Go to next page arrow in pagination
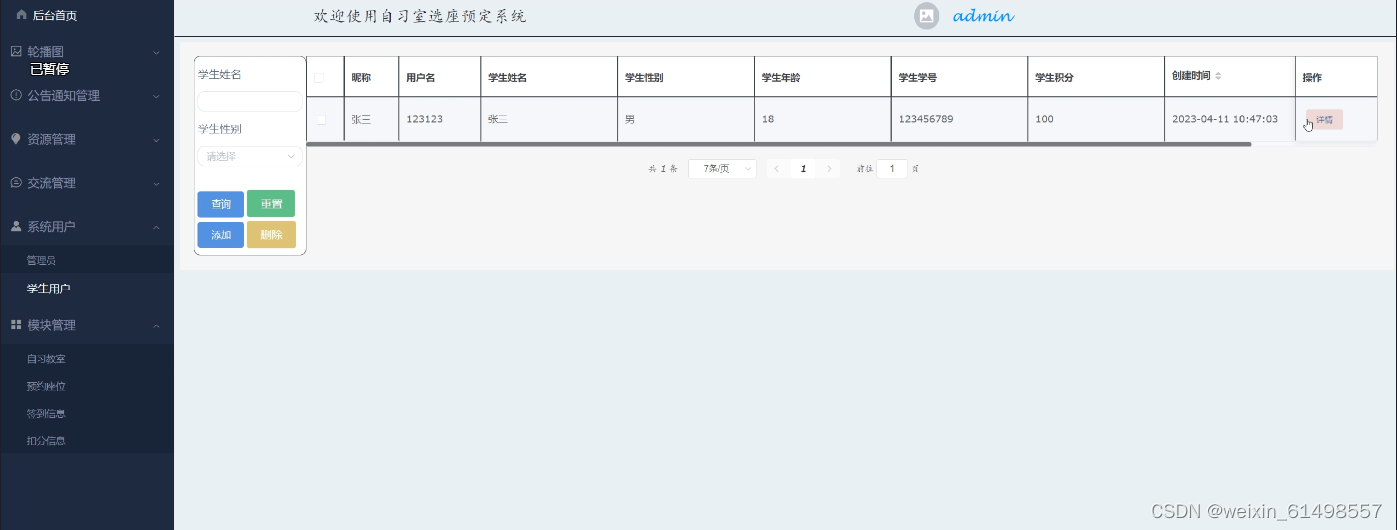The height and width of the screenshot is (530, 1397). coord(830,169)
